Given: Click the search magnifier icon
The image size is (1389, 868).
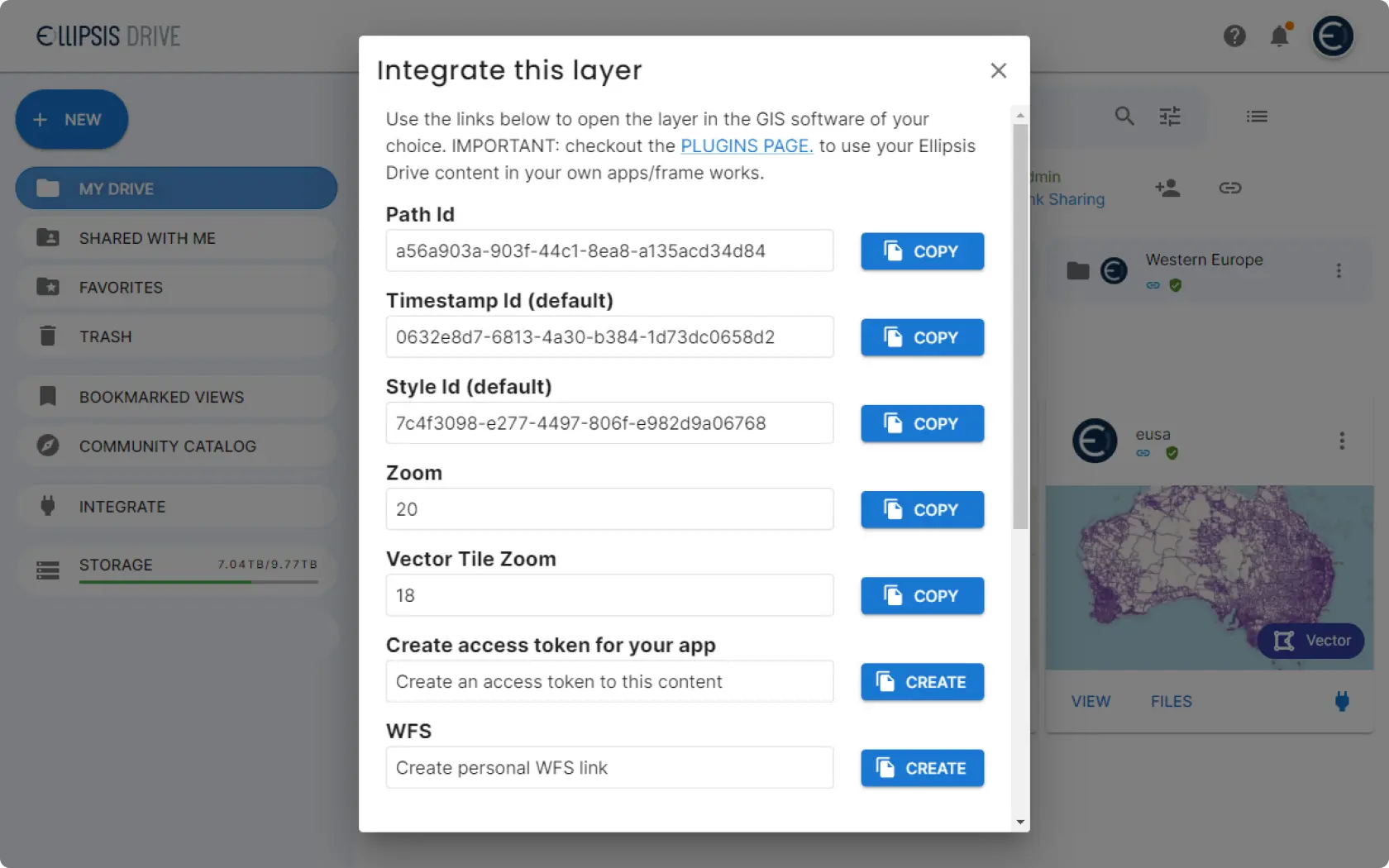Looking at the screenshot, I should tap(1124, 117).
